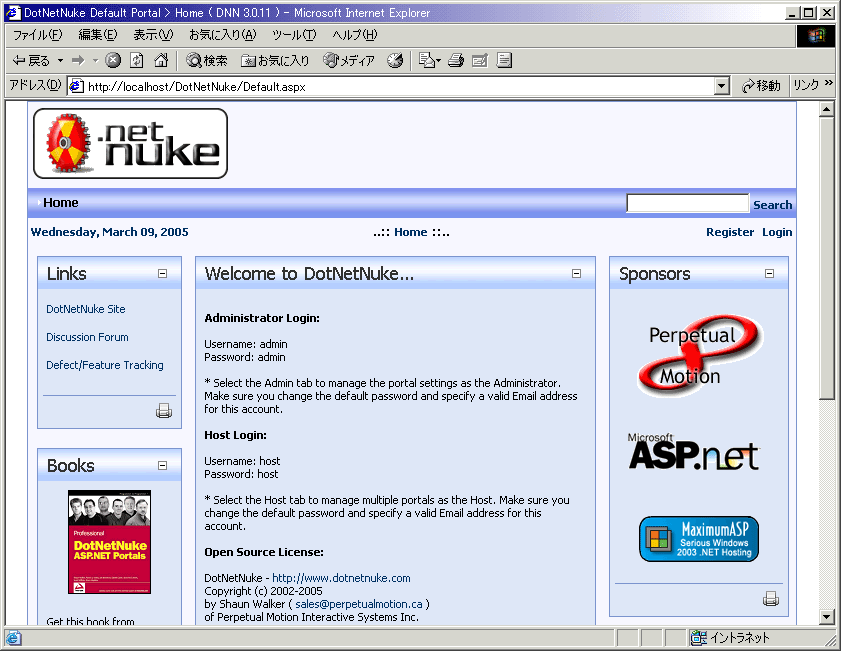Stop page loading with the Stop icon
This screenshot has width=841, height=651.
point(113,61)
